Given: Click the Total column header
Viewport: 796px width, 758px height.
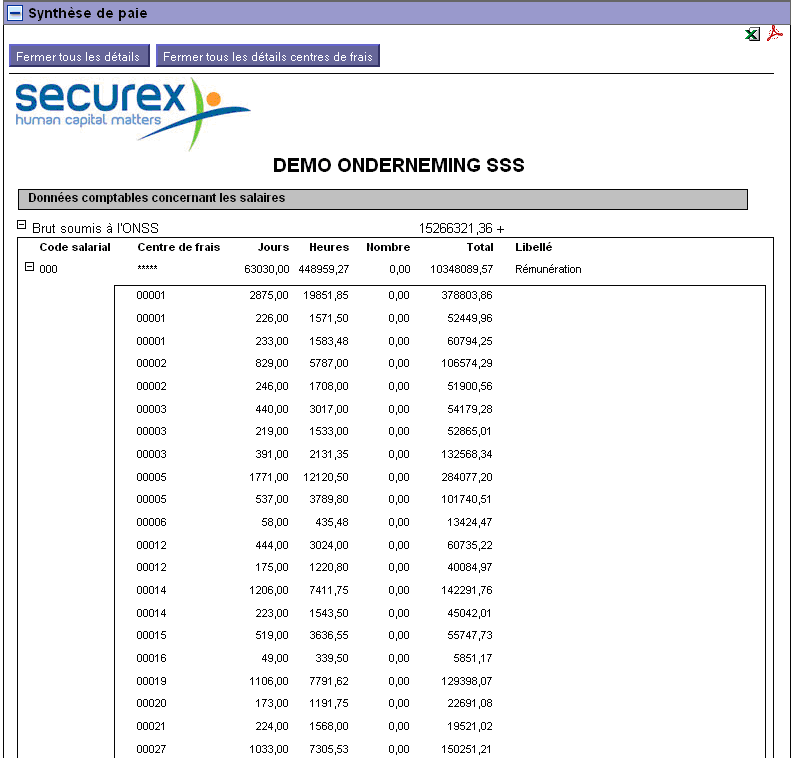Looking at the screenshot, I should (480, 247).
